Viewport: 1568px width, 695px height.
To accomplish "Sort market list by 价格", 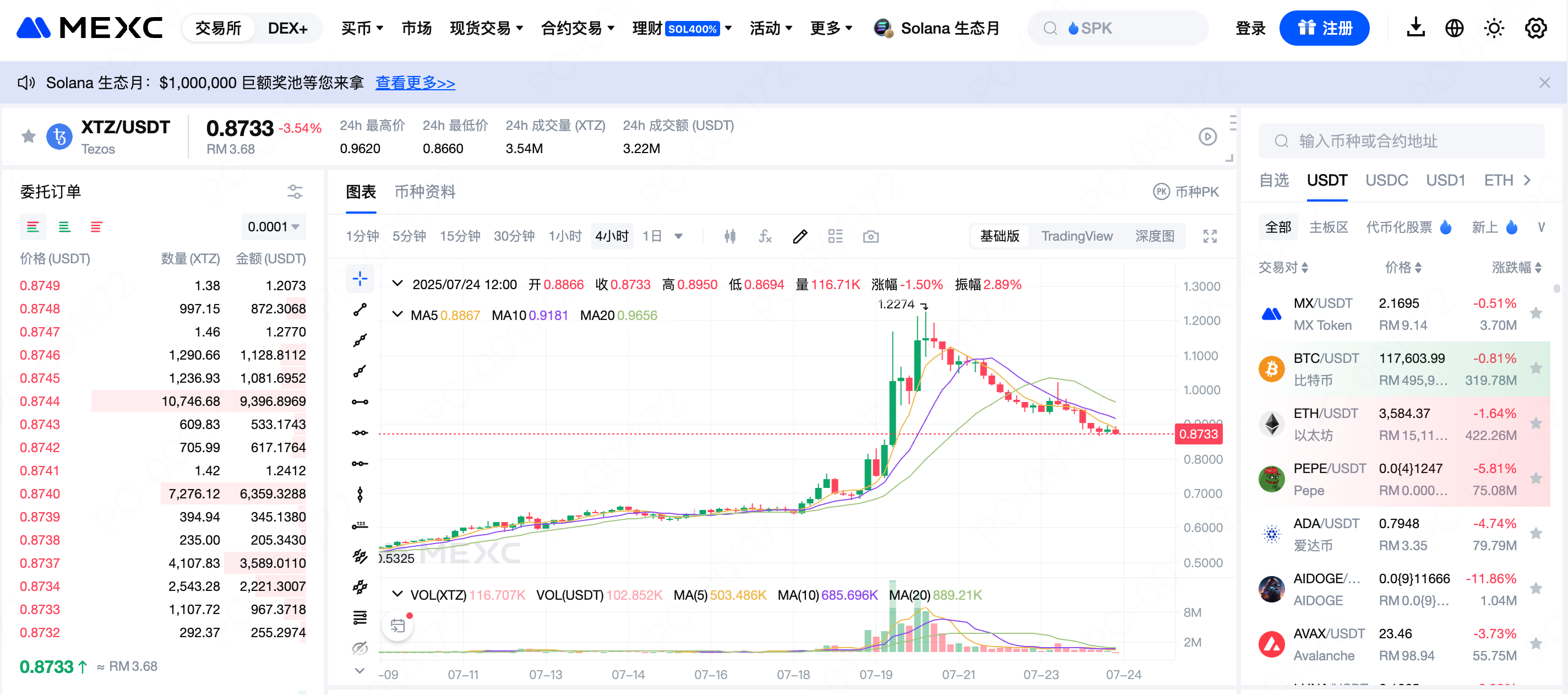I will coord(1402,267).
